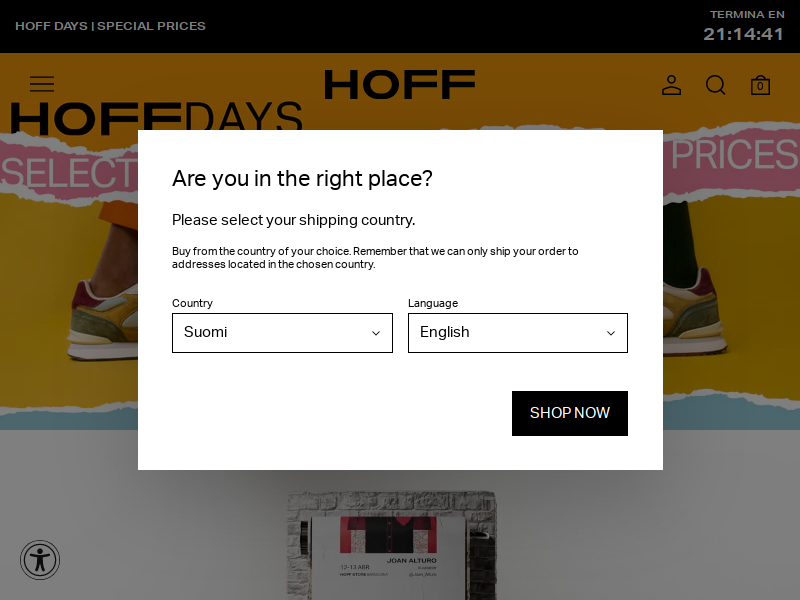Click the Language dropdown chevron arrow
800x600 pixels.
click(x=611, y=333)
